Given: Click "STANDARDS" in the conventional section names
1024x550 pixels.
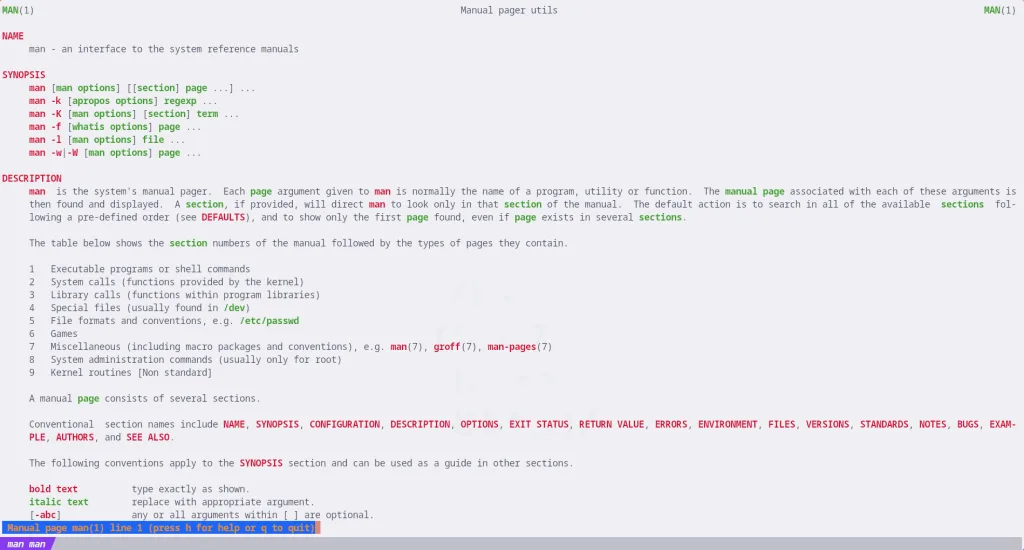Looking at the screenshot, I should click(x=884, y=425).
